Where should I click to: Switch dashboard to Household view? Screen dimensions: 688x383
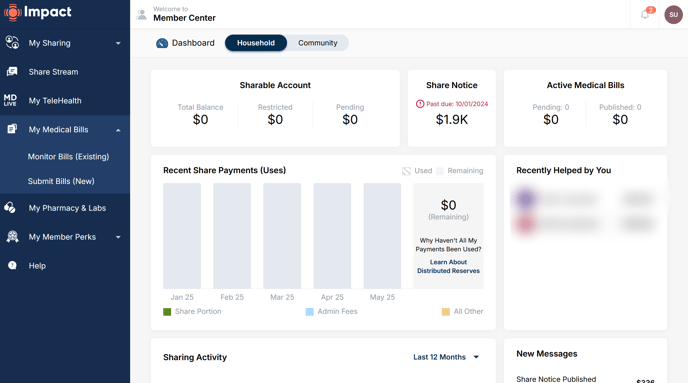256,43
